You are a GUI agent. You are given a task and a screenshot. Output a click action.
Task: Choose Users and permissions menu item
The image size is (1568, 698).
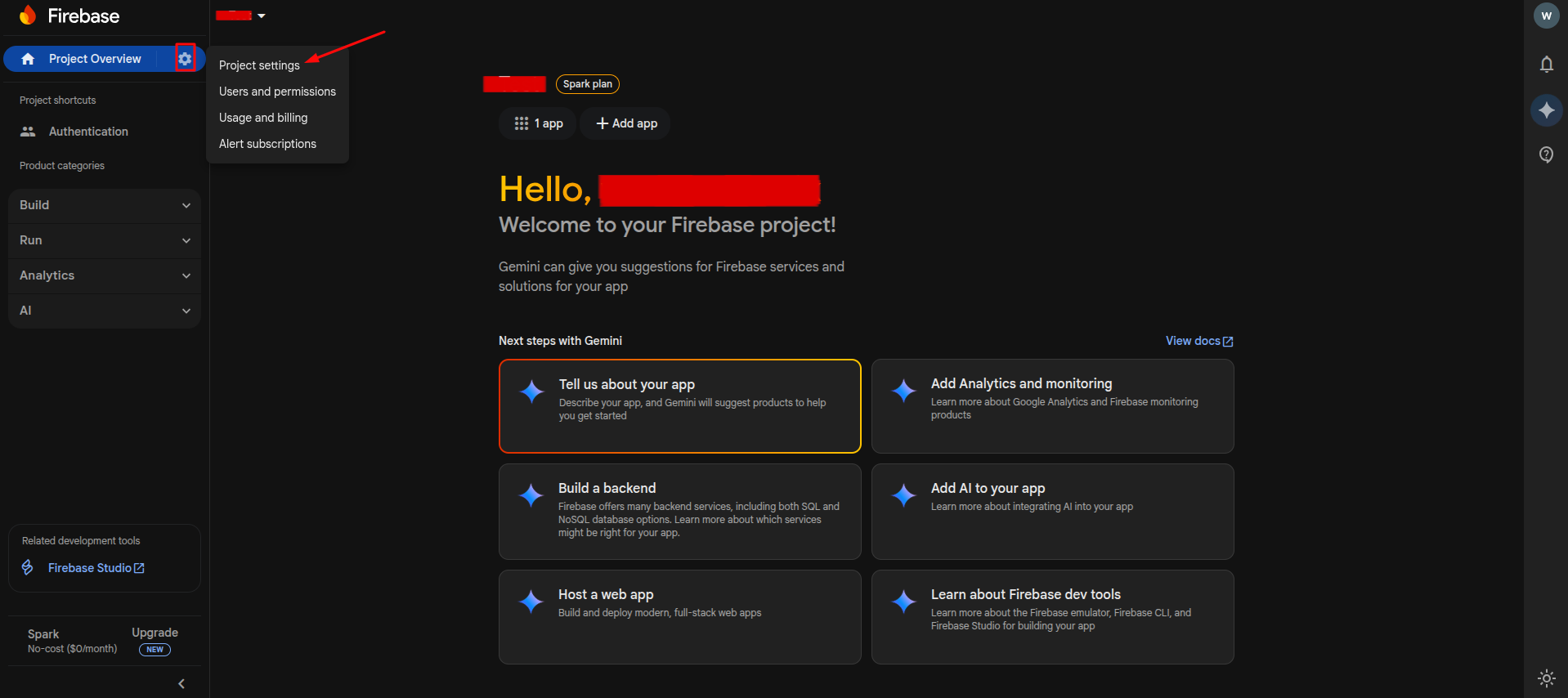pos(277,92)
